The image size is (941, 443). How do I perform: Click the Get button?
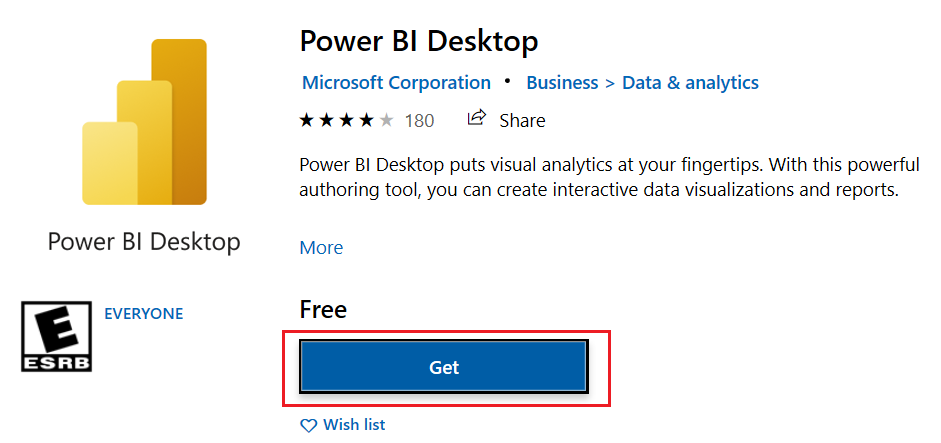443,367
